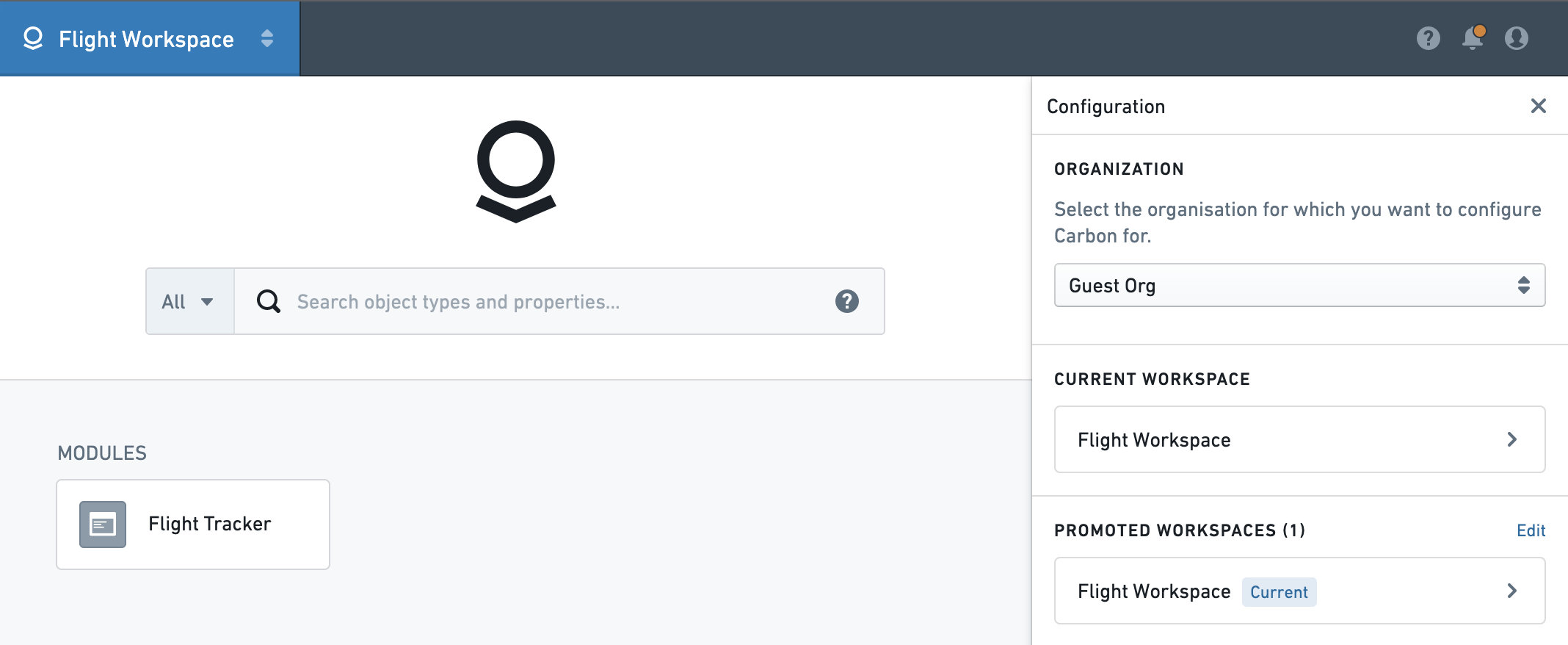This screenshot has width=1568, height=645.
Task: Click the large Carbon logo above search
Action: [x=516, y=171]
